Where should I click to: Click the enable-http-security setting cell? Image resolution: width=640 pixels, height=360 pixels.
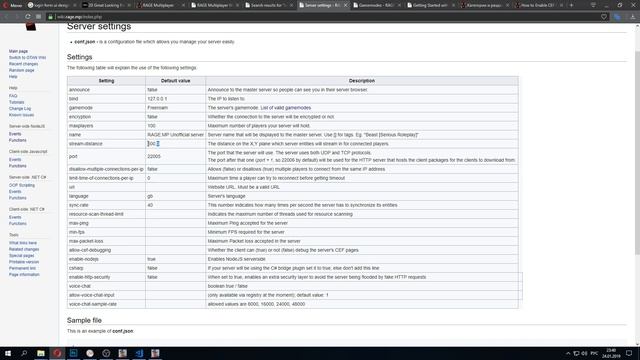point(106,277)
